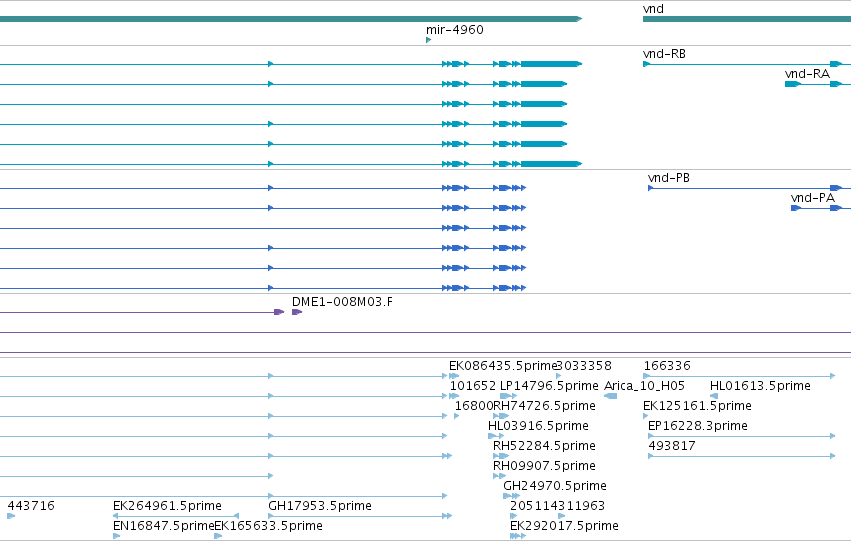Screen dimensions: 851x541
Task: Click the vnd-PA first coding block
Action: tap(796, 208)
